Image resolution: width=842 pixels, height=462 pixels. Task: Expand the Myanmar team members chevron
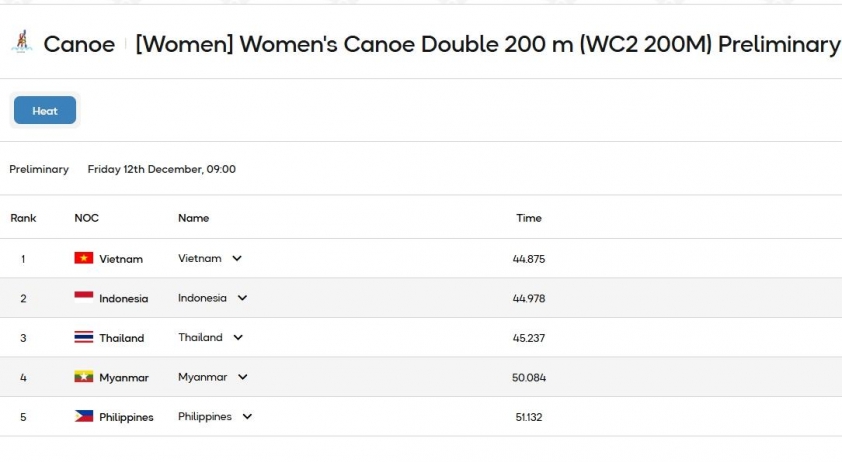(x=242, y=377)
